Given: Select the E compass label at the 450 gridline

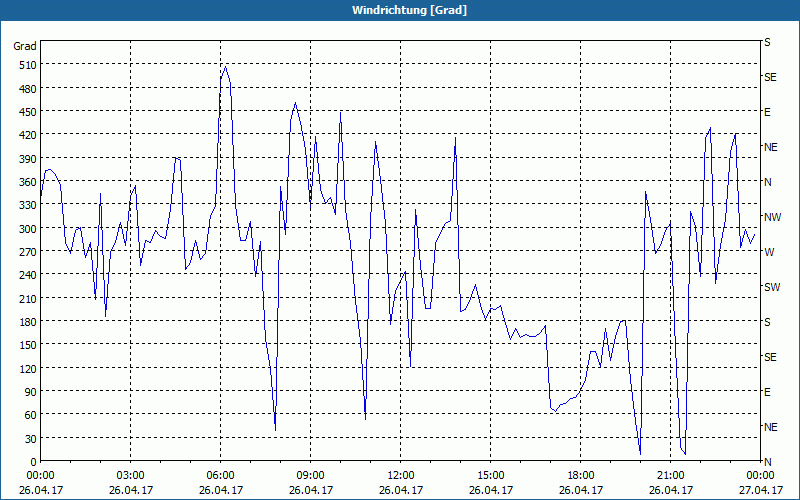Looking at the screenshot, I should coord(767,112).
